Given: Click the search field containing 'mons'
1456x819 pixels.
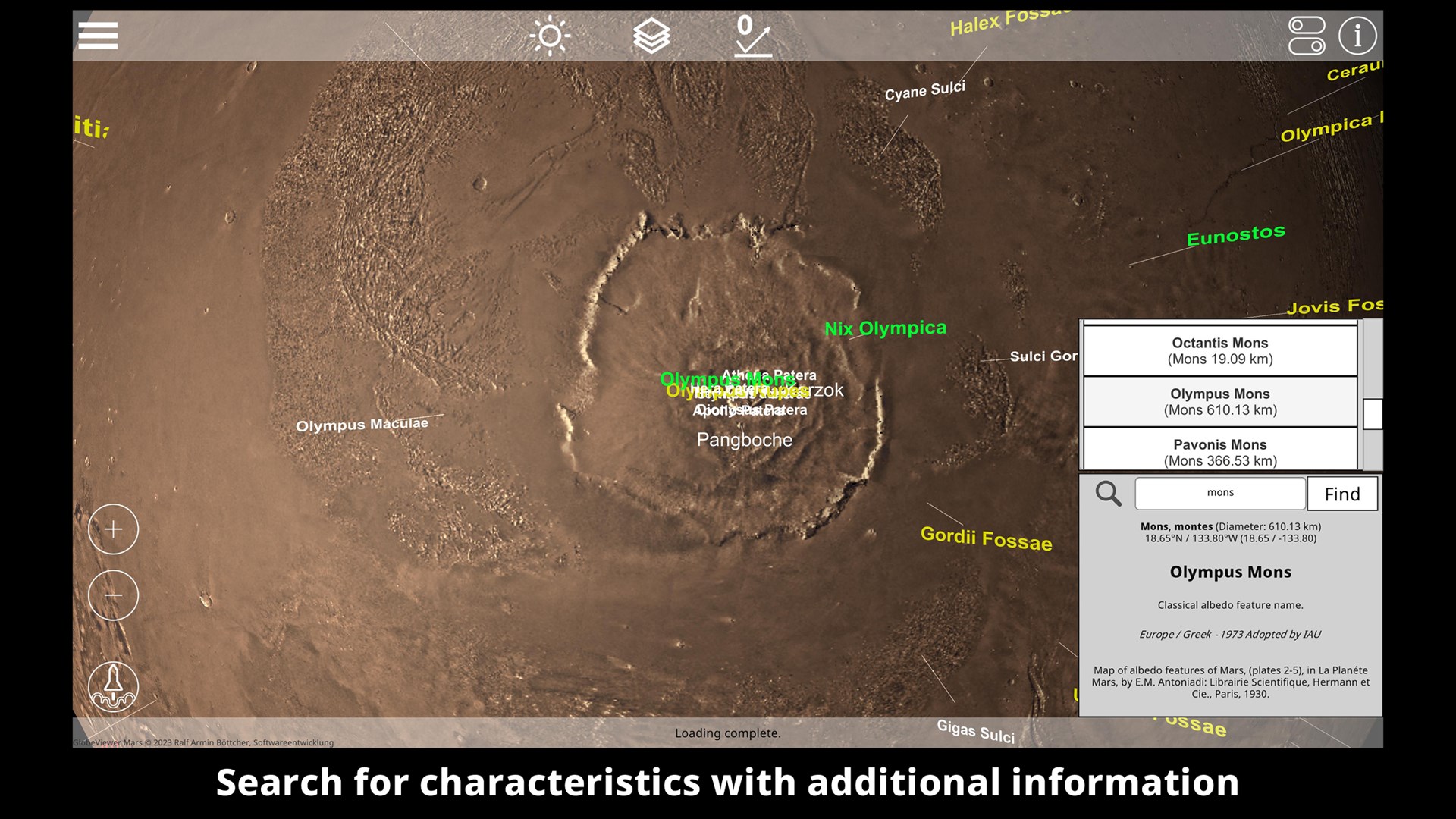Looking at the screenshot, I should [x=1219, y=494].
